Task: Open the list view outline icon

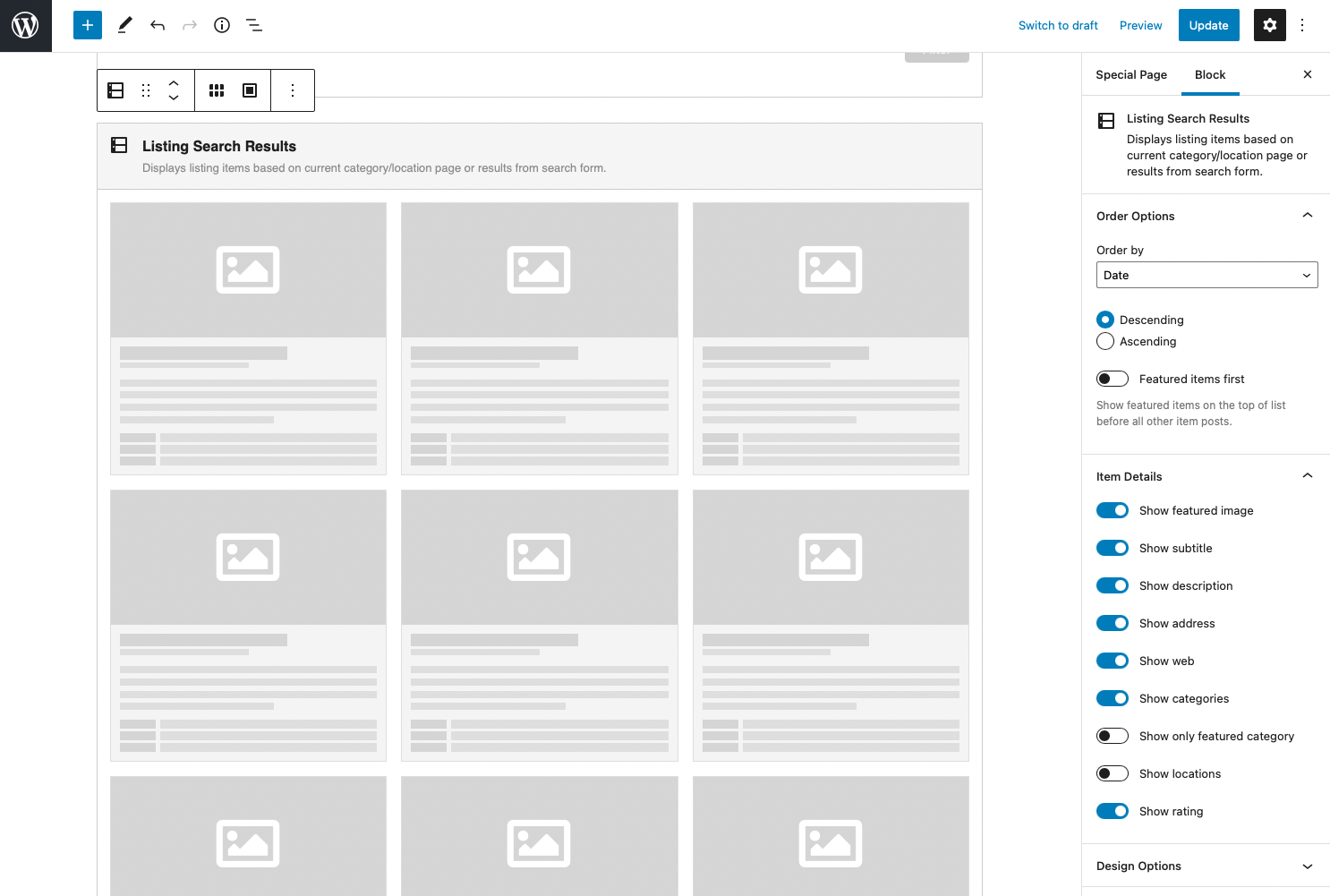Action: (x=254, y=25)
